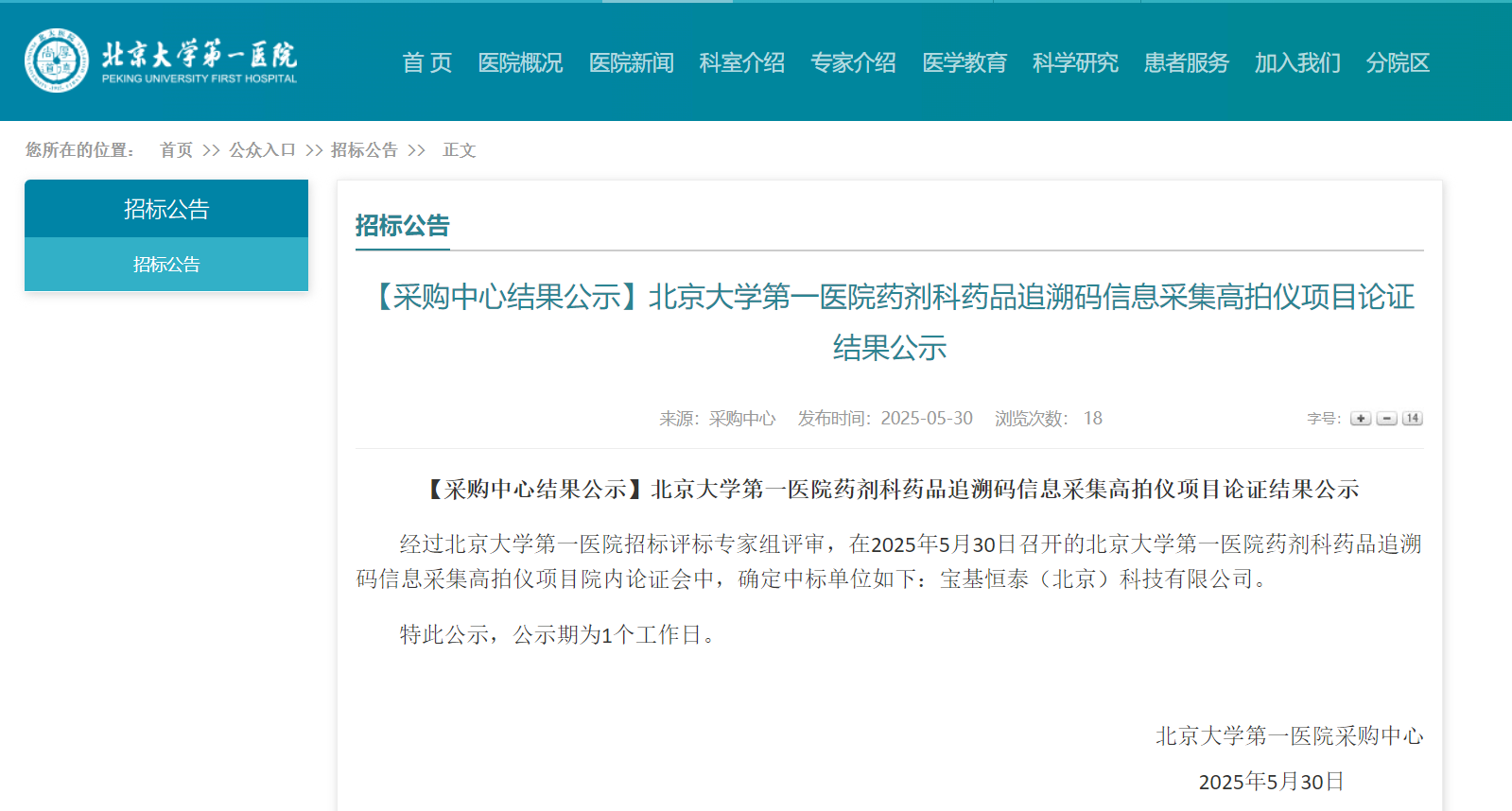Go to 公众入口 in the breadcrumb

(x=262, y=150)
